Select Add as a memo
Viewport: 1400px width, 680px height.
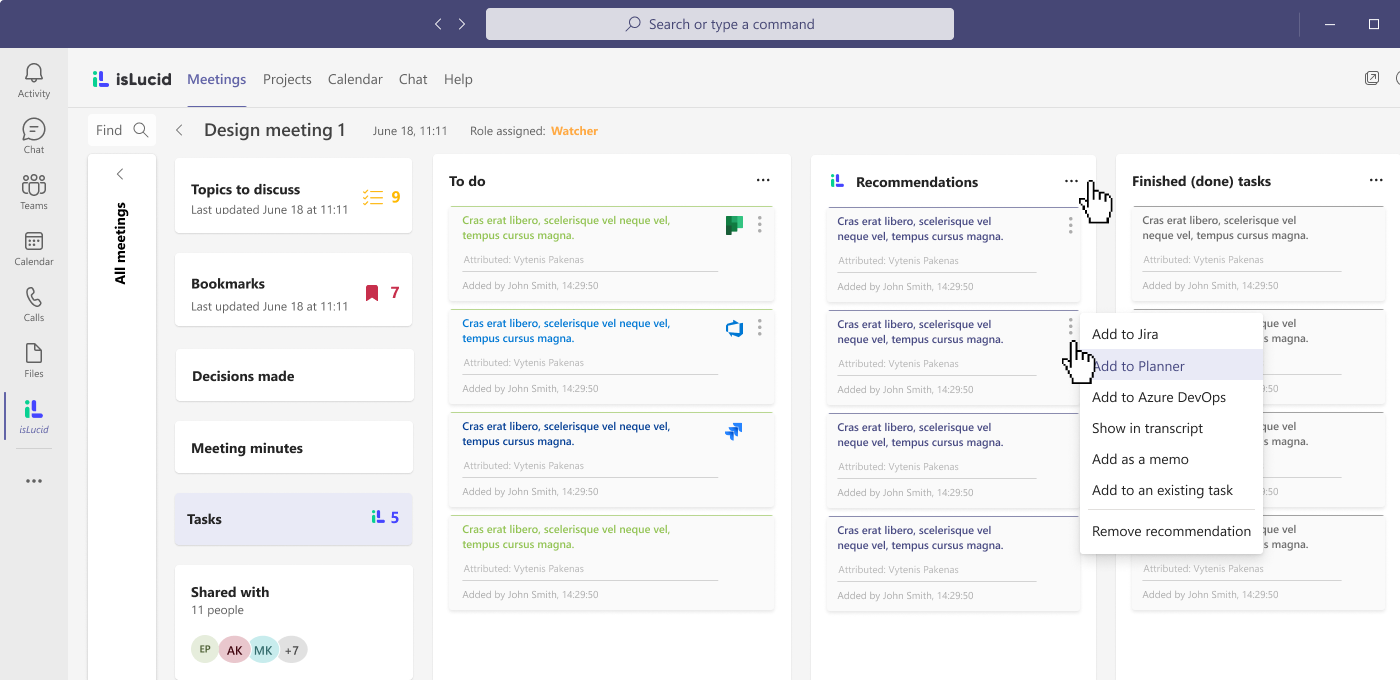[x=1171, y=459]
